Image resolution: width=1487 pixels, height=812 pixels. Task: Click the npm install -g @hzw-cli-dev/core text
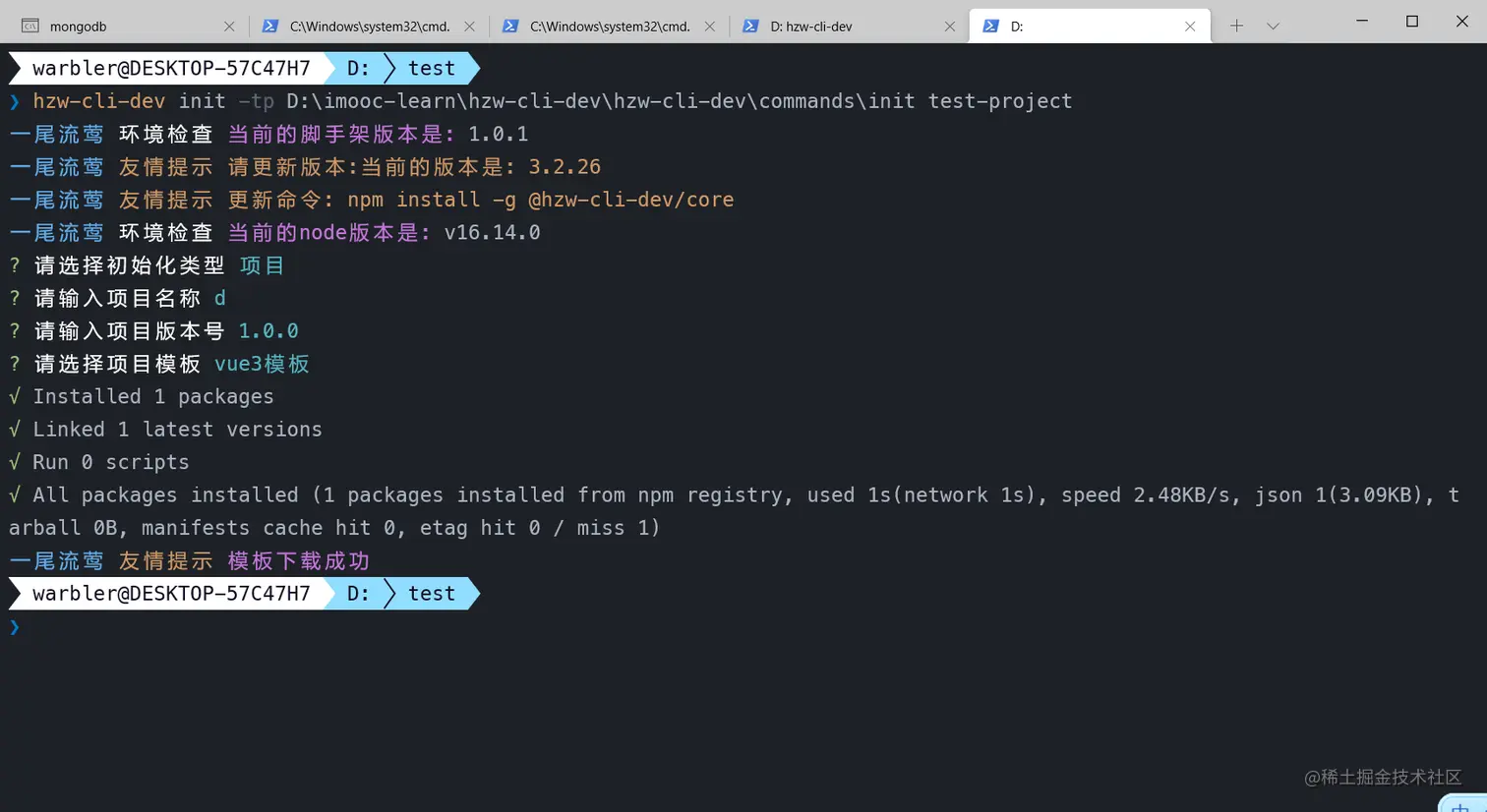pyautogui.click(x=541, y=200)
